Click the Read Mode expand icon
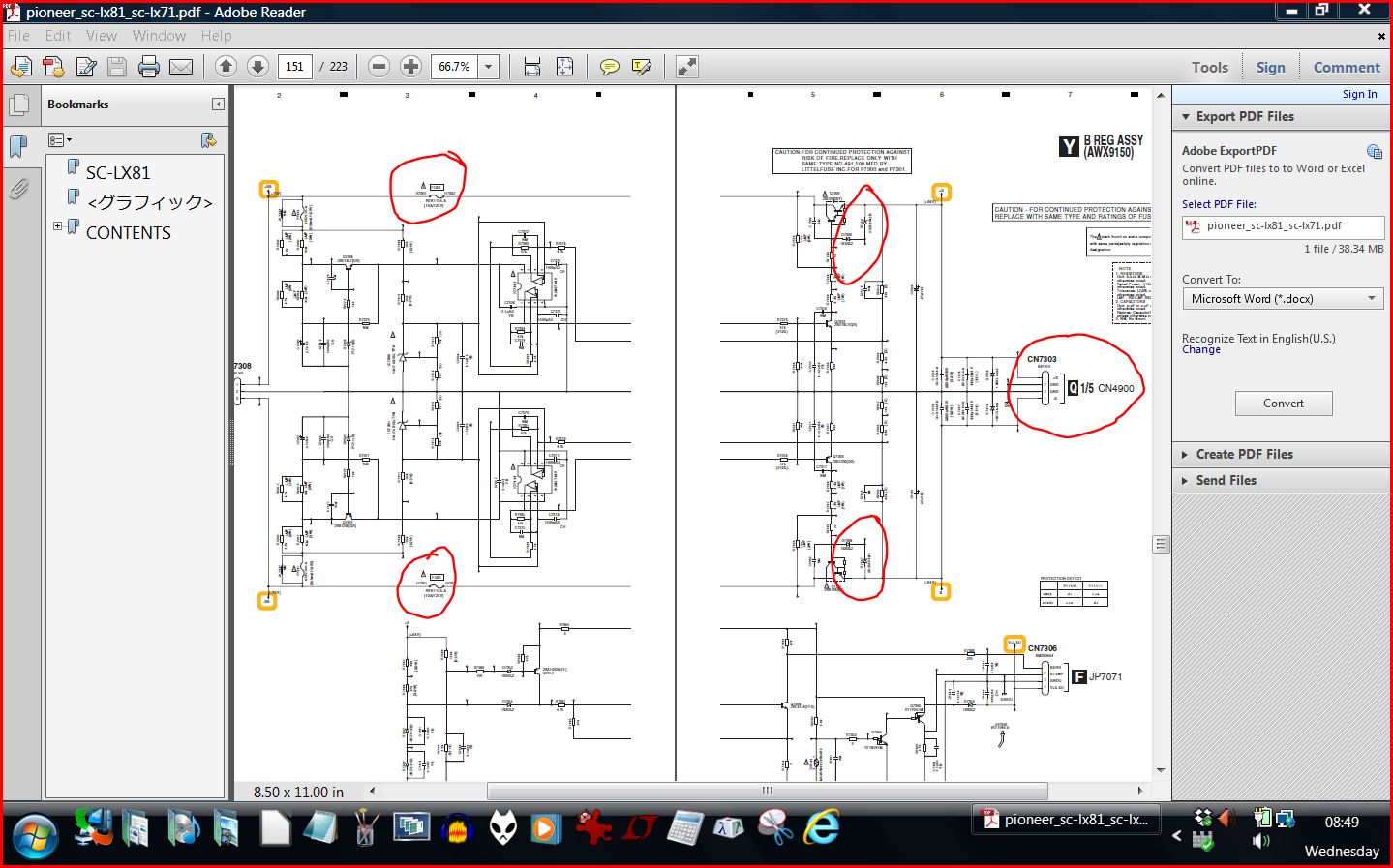Screen dimensions: 1393x868 (x=686, y=67)
